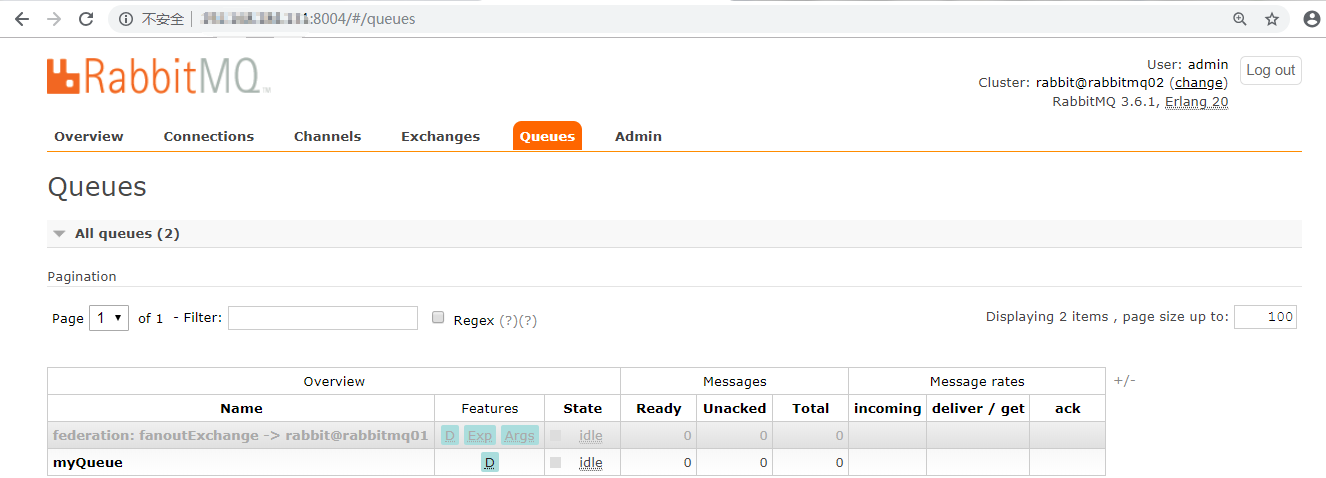The height and width of the screenshot is (478, 1326).
Task: Sort by the Total column header
Action: [x=810, y=408]
